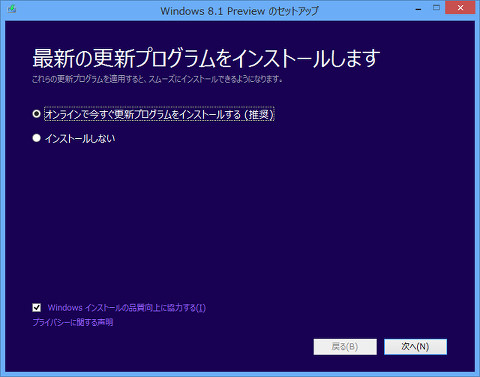This screenshot has width=480, height=377.
Task: Close the setup window with the red X
Action: (x=460, y=8)
